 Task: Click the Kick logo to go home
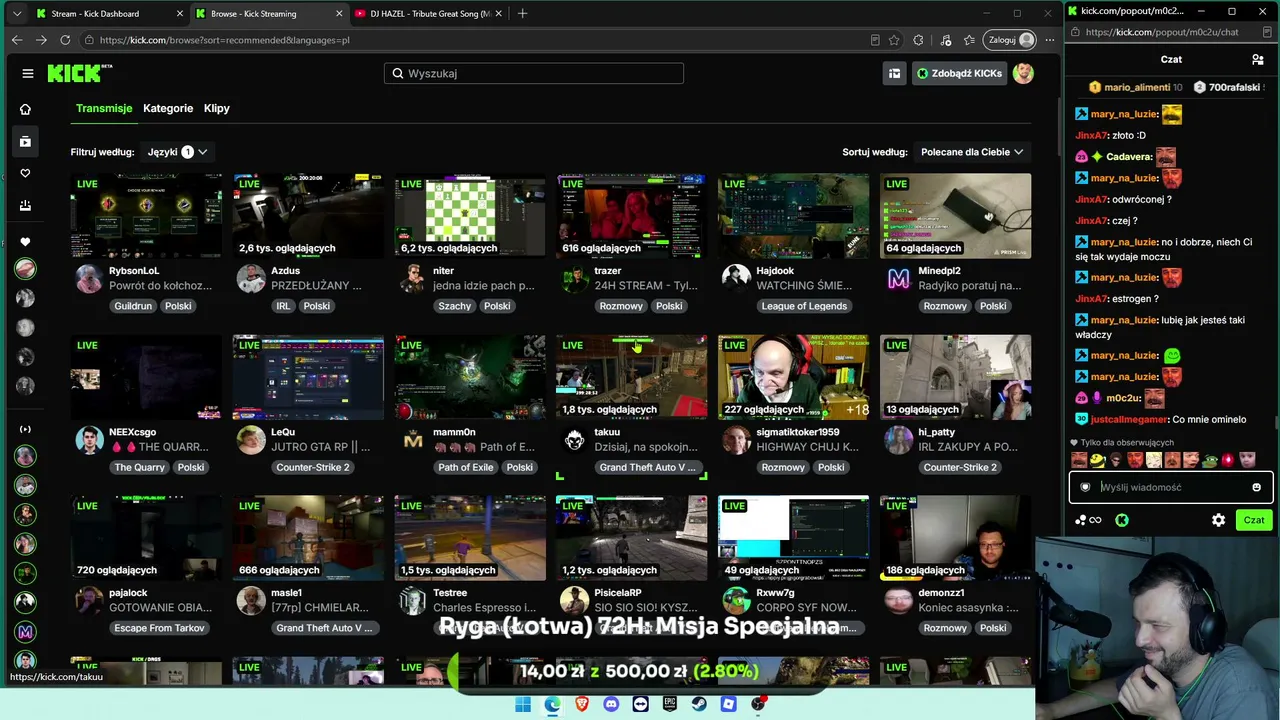[x=80, y=73]
